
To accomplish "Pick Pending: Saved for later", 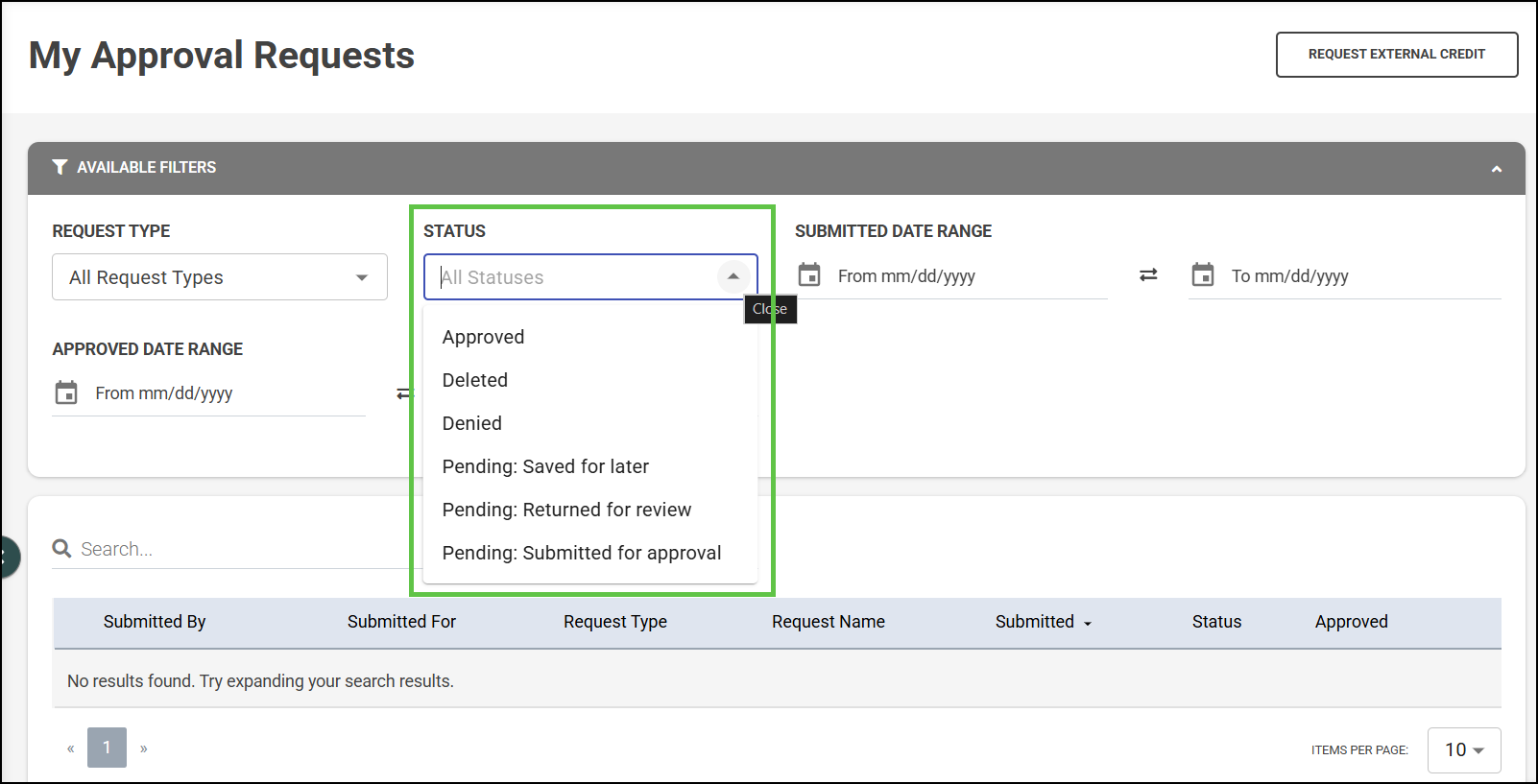I will (545, 466).
